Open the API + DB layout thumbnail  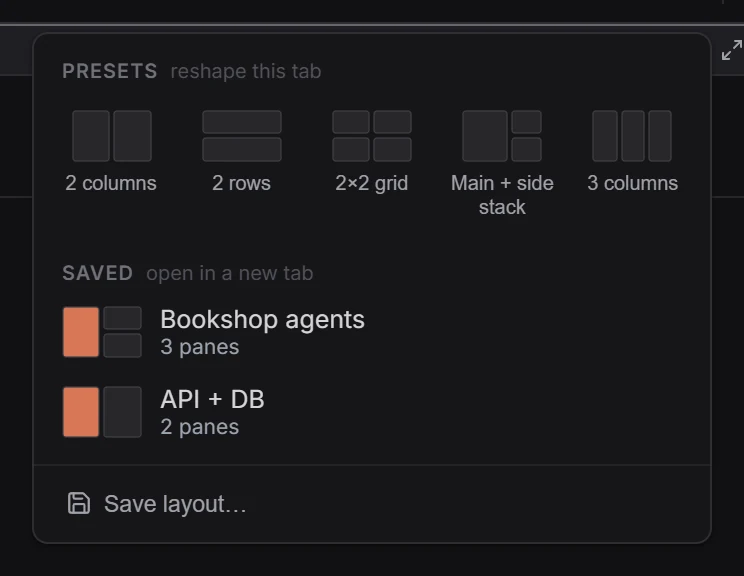(x=102, y=412)
